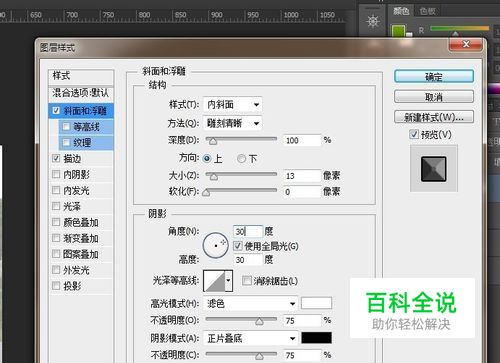Enable the 消除锯齿(L) anti-alias checkbox
Image resolution: width=500 pixels, height=363 pixels.
[x=247, y=281]
